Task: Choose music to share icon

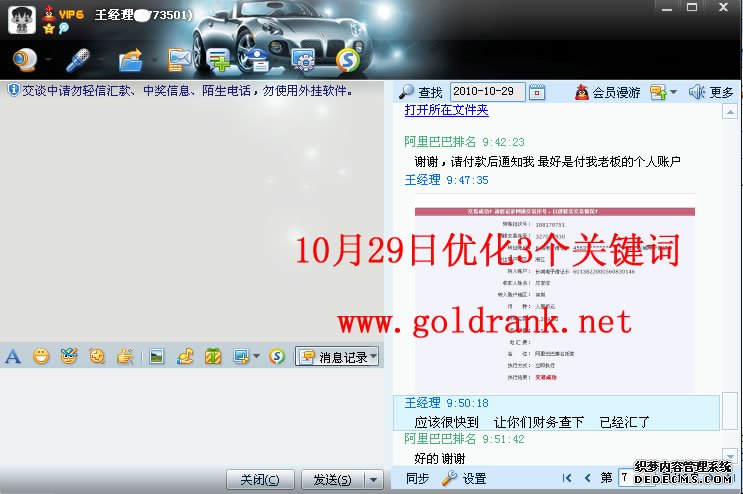Action: coord(185,356)
